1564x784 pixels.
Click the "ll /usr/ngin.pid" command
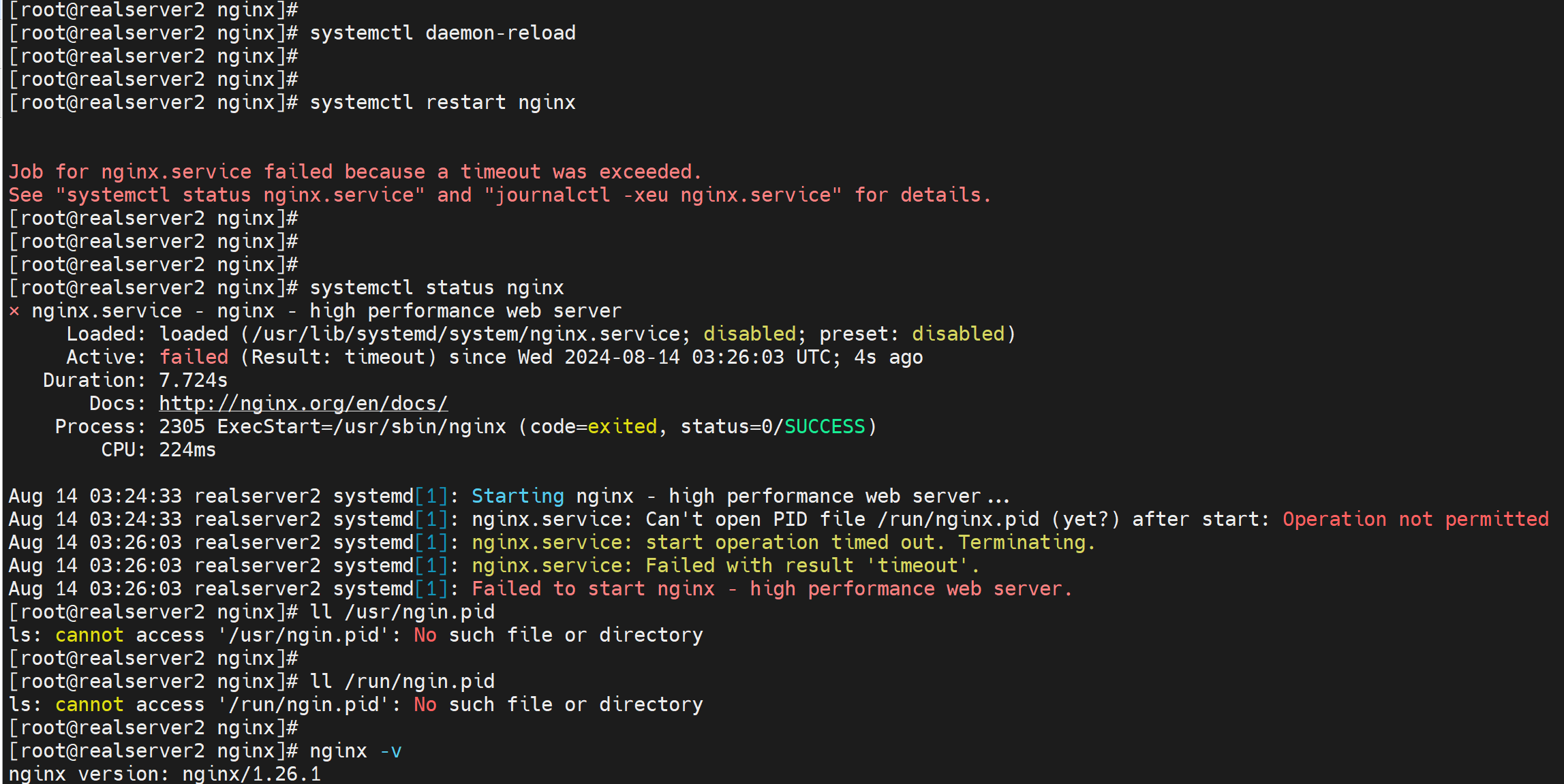pos(402,612)
